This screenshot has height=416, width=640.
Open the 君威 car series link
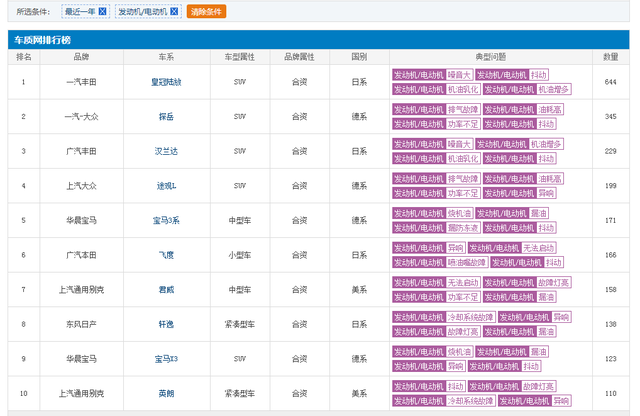[166, 289]
